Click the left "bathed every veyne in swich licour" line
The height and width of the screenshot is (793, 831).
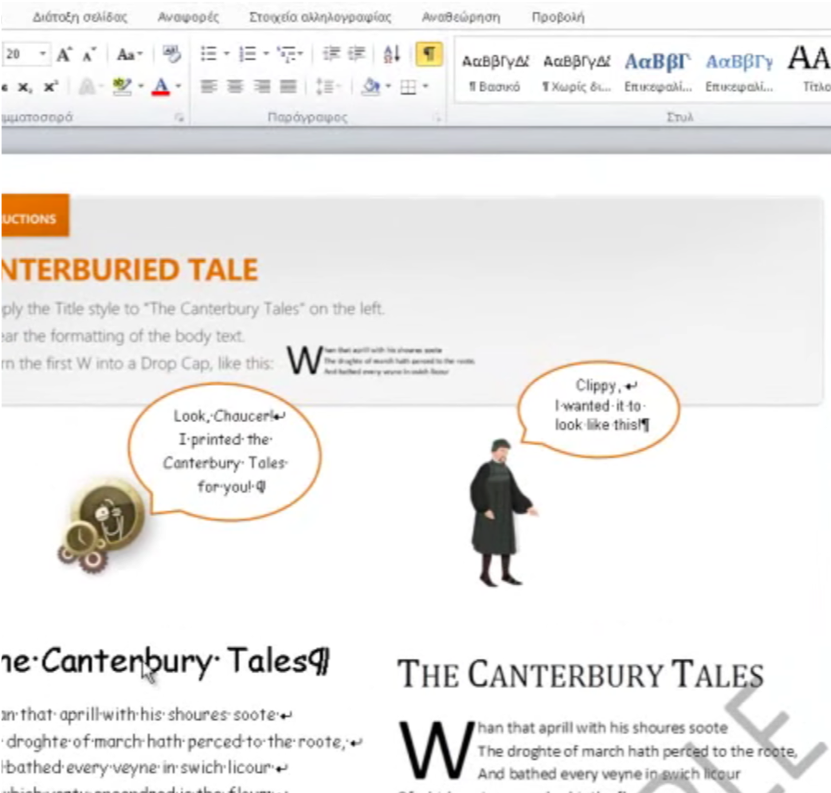(x=140, y=767)
